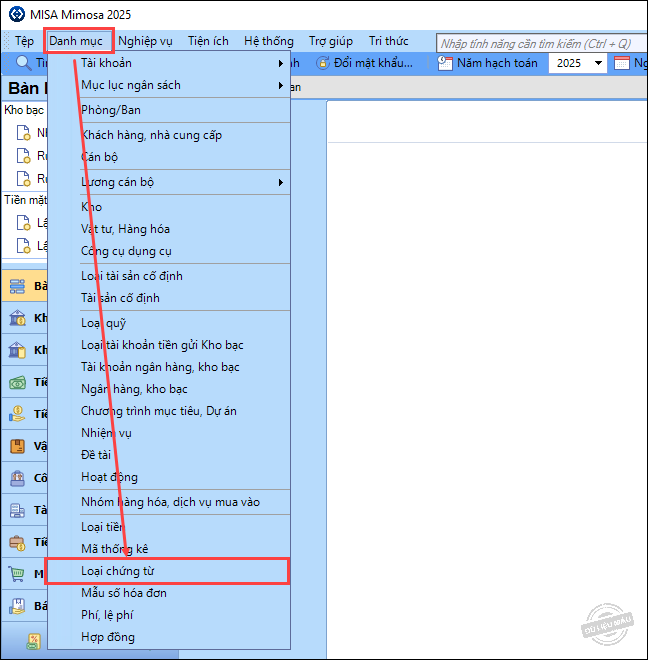The height and width of the screenshot is (660, 648).
Task: Choose Ngân hàng, kho bạc entry
Action: (x=169, y=389)
